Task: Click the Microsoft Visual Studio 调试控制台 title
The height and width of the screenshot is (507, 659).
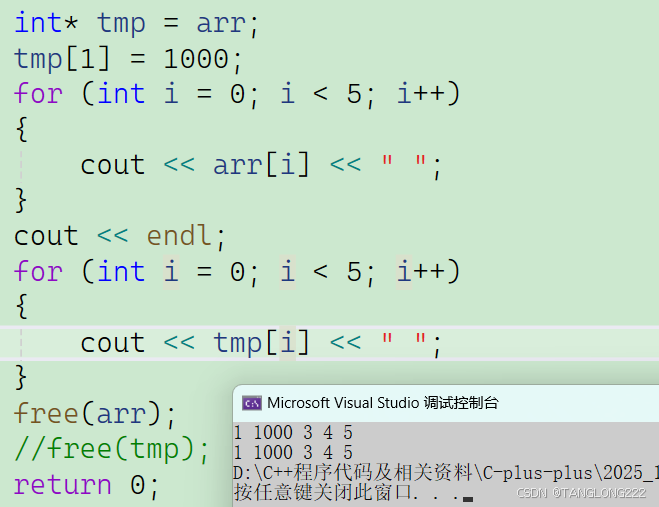Action: pos(383,403)
